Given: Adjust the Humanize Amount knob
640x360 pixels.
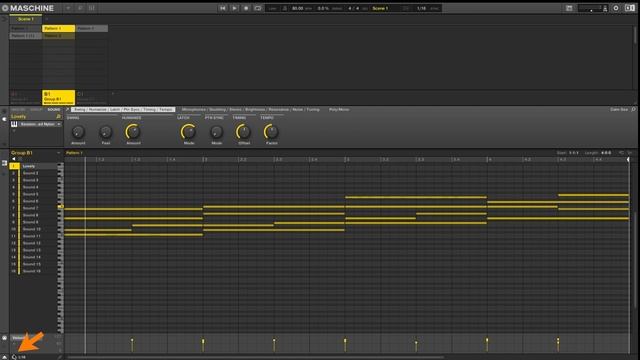Looking at the screenshot, I should 133,132.
